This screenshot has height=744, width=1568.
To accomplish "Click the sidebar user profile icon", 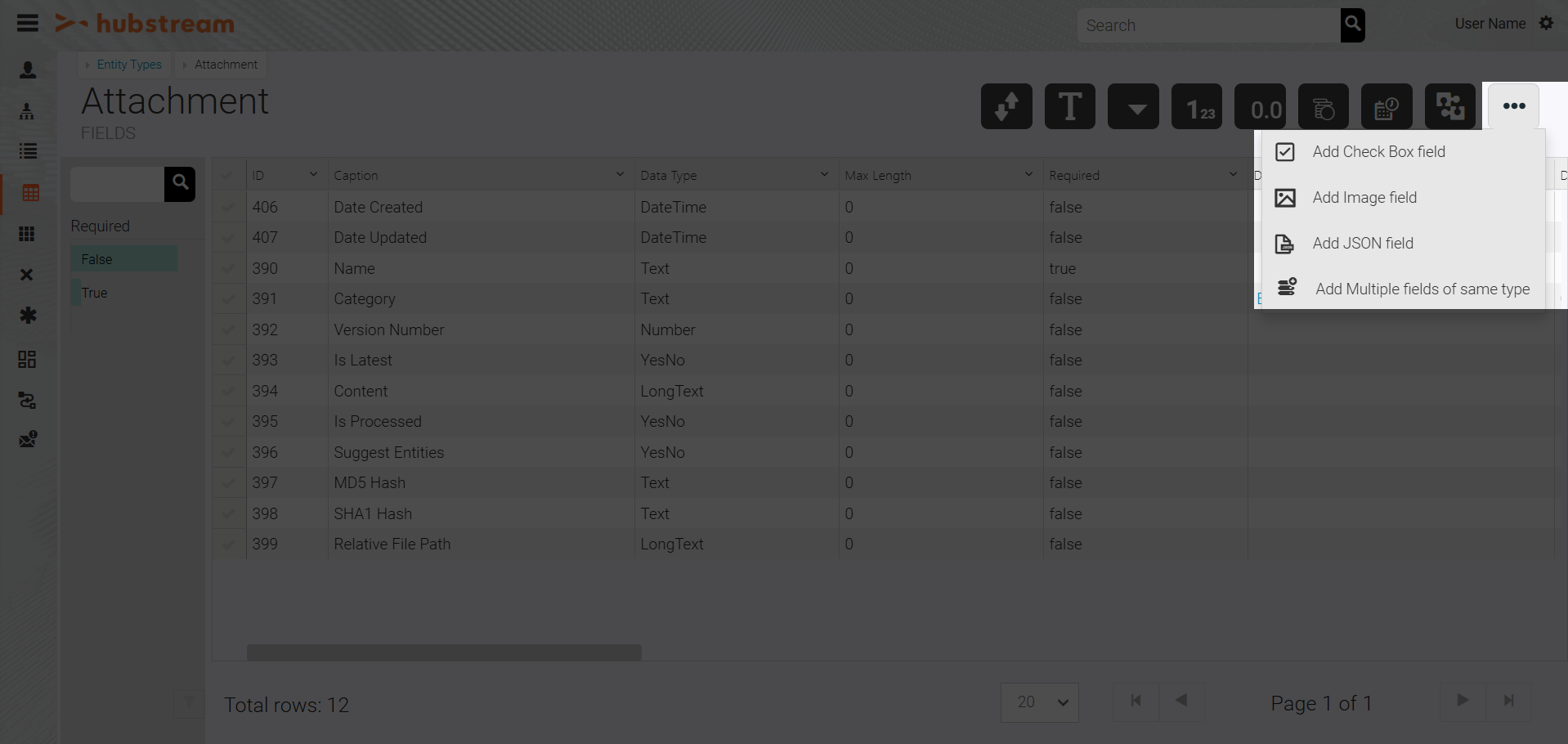I will 28,70.
